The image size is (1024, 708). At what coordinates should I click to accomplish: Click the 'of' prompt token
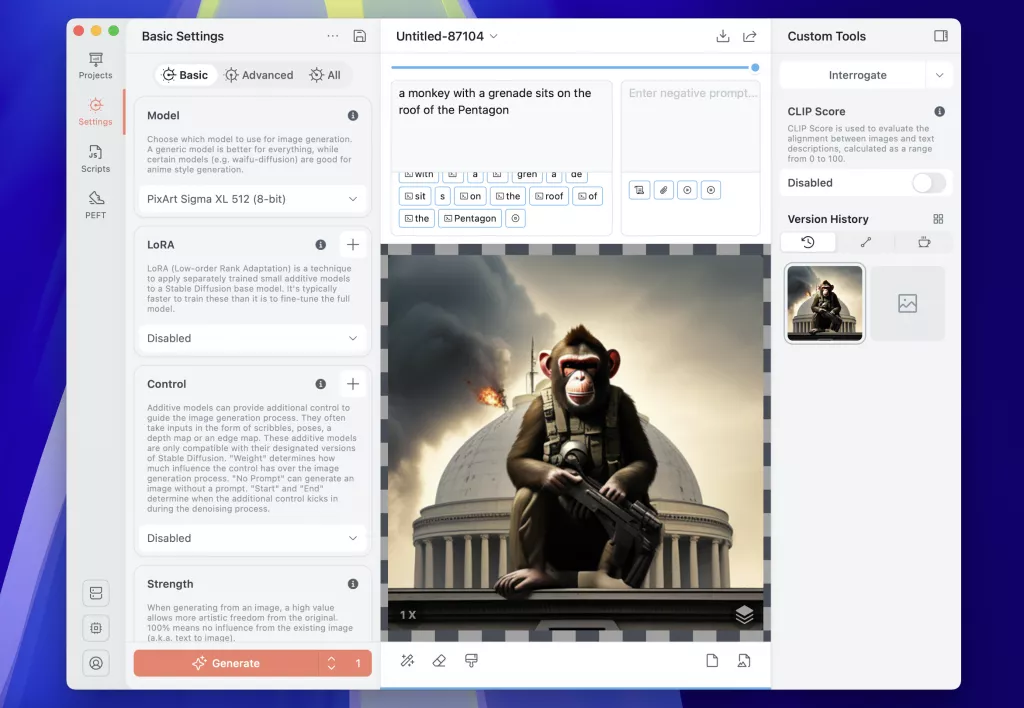pos(587,196)
